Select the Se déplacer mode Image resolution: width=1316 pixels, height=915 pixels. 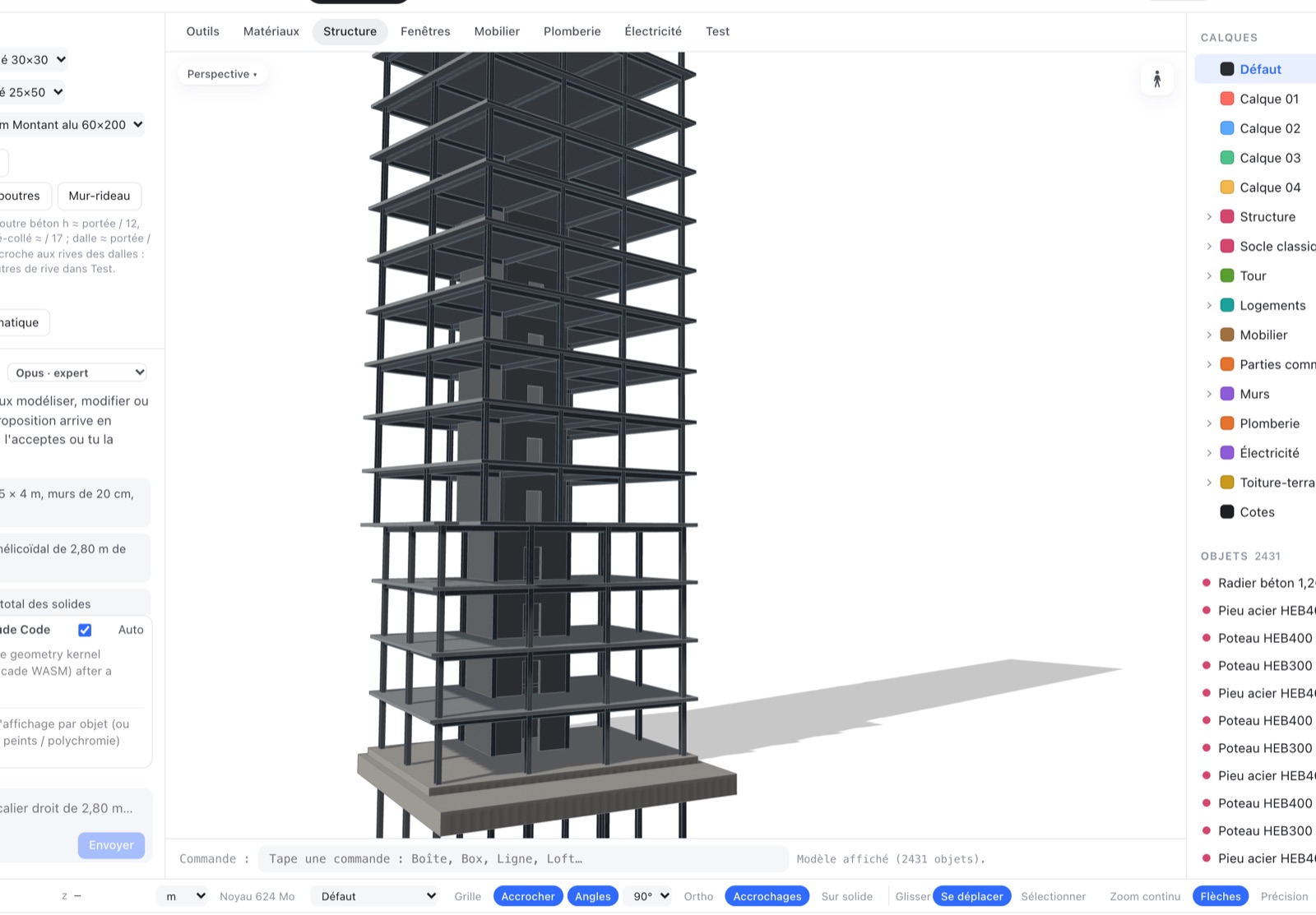tap(971, 896)
